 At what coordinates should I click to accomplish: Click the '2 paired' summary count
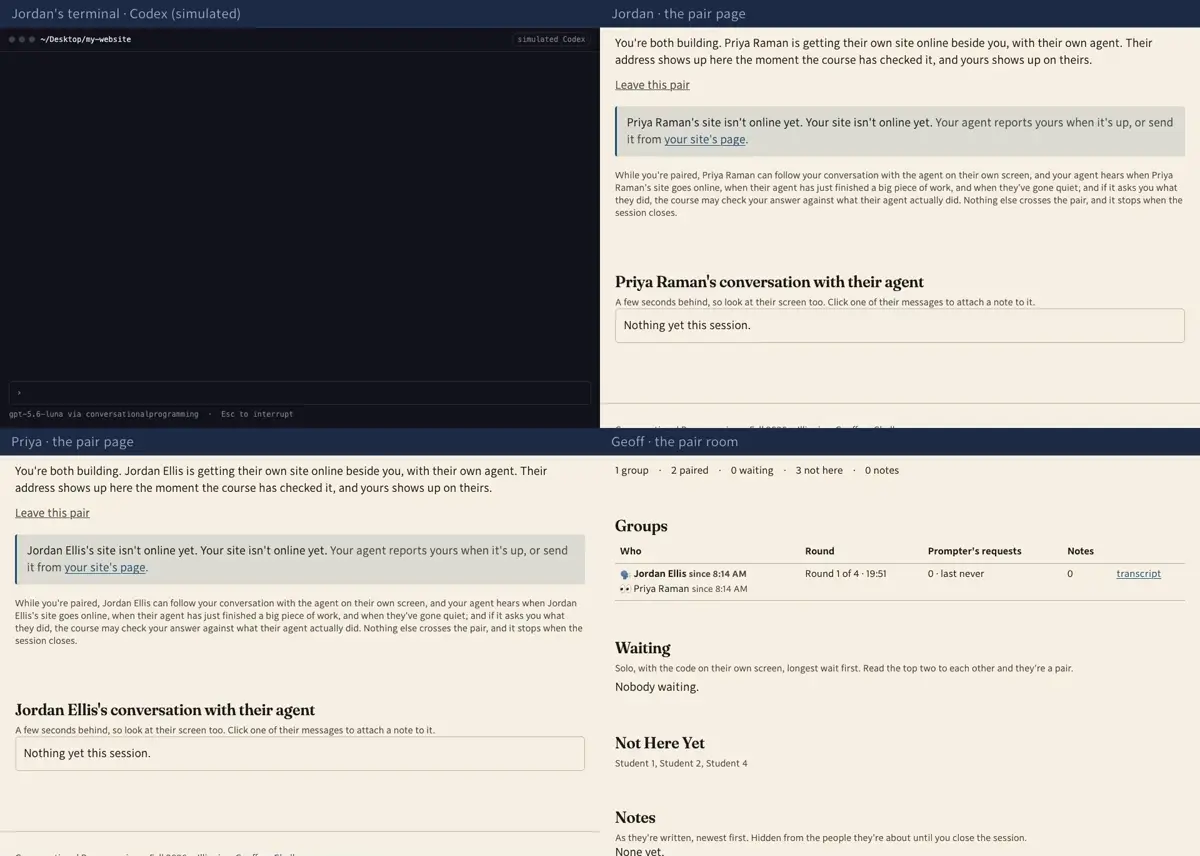click(x=690, y=470)
